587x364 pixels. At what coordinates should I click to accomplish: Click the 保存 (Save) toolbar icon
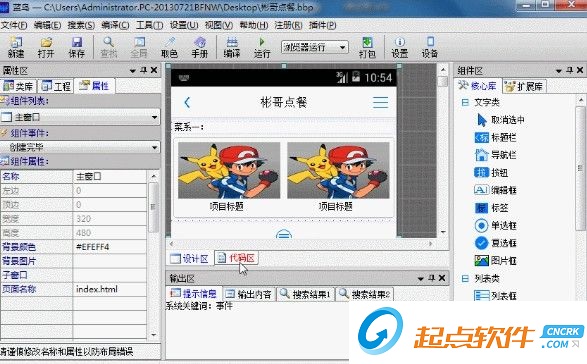[76, 47]
